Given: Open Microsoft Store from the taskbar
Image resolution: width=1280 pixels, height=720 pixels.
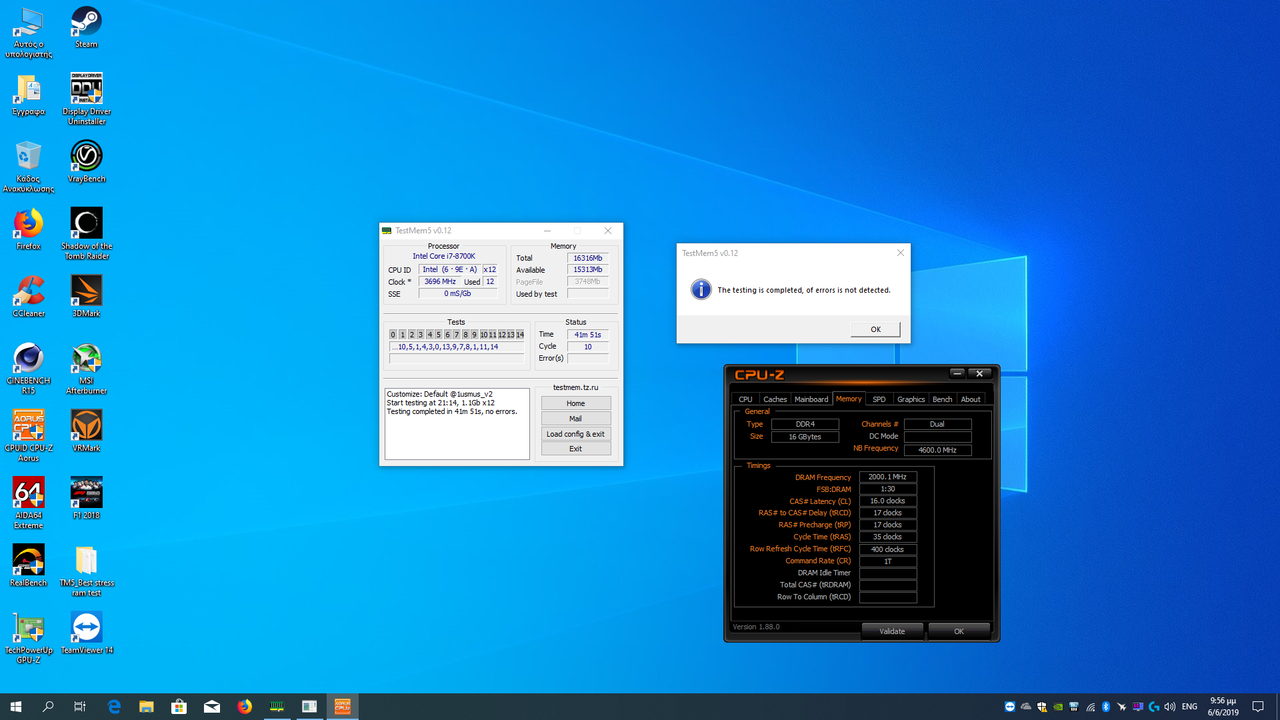Looking at the screenshot, I should (180, 706).
